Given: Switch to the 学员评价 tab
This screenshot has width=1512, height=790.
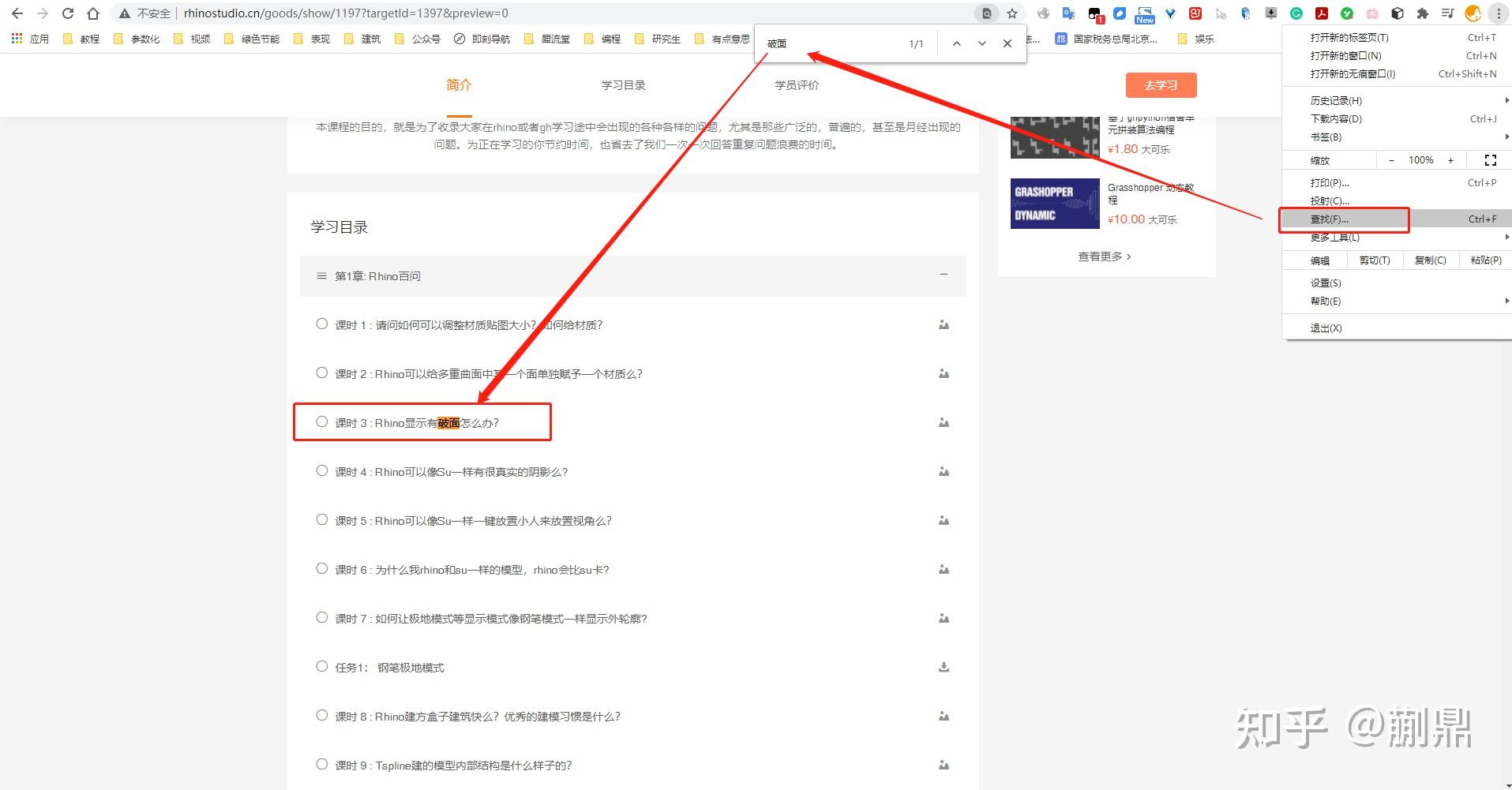Looking at the screenshot, I should pyautogui.click(x=797, y=85).
